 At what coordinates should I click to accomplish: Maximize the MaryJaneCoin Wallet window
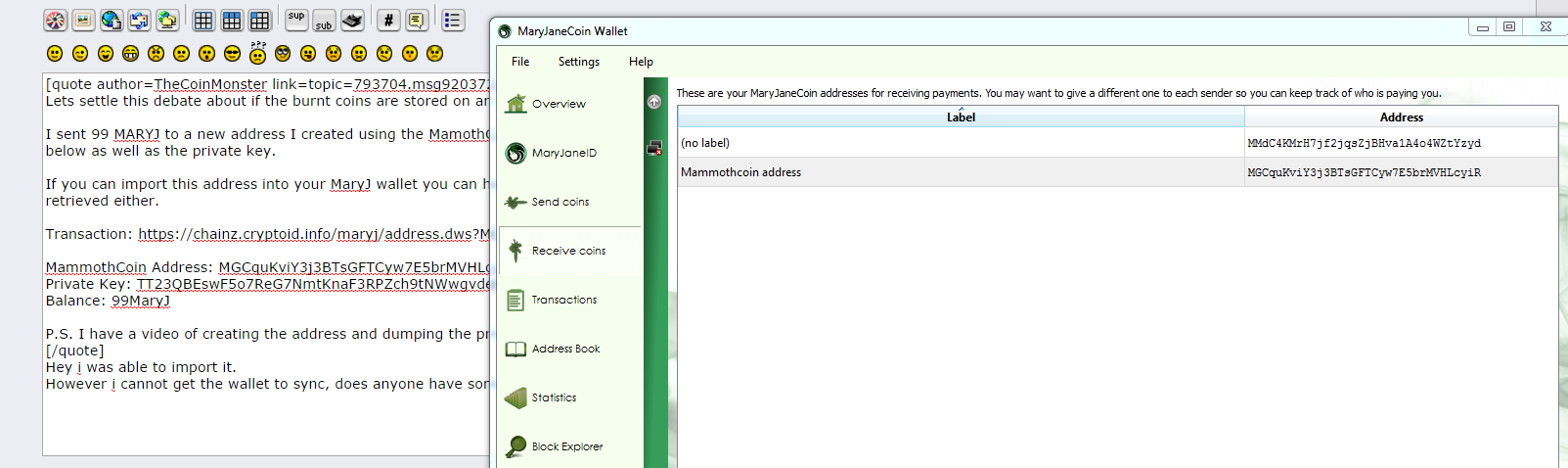pyautogui.click(x=1509, y=27)
